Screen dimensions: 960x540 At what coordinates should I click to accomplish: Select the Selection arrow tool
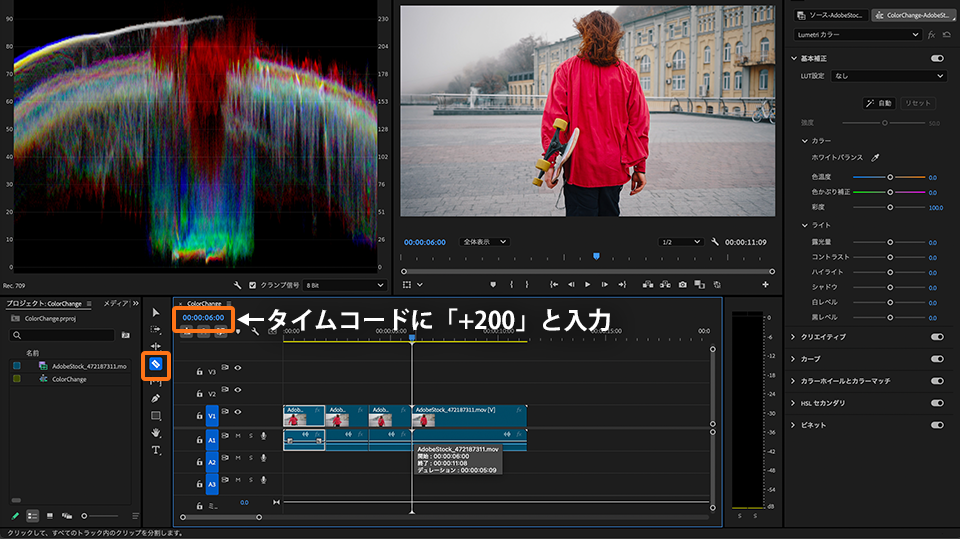tap(156, 313)
